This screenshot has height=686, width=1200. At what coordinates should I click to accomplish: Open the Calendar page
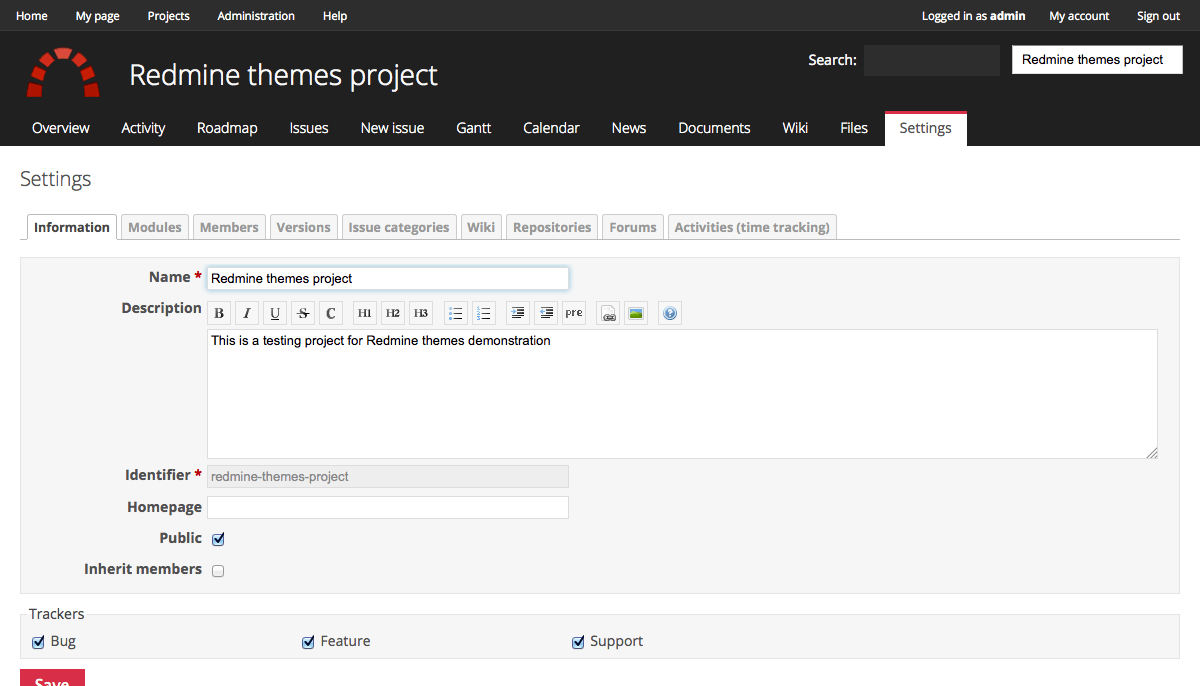click(x=551, y=128)
